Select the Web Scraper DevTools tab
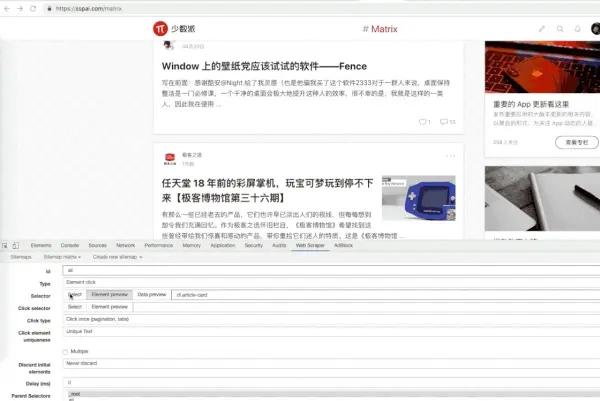600x401 pixels. (x=310, y=245)
